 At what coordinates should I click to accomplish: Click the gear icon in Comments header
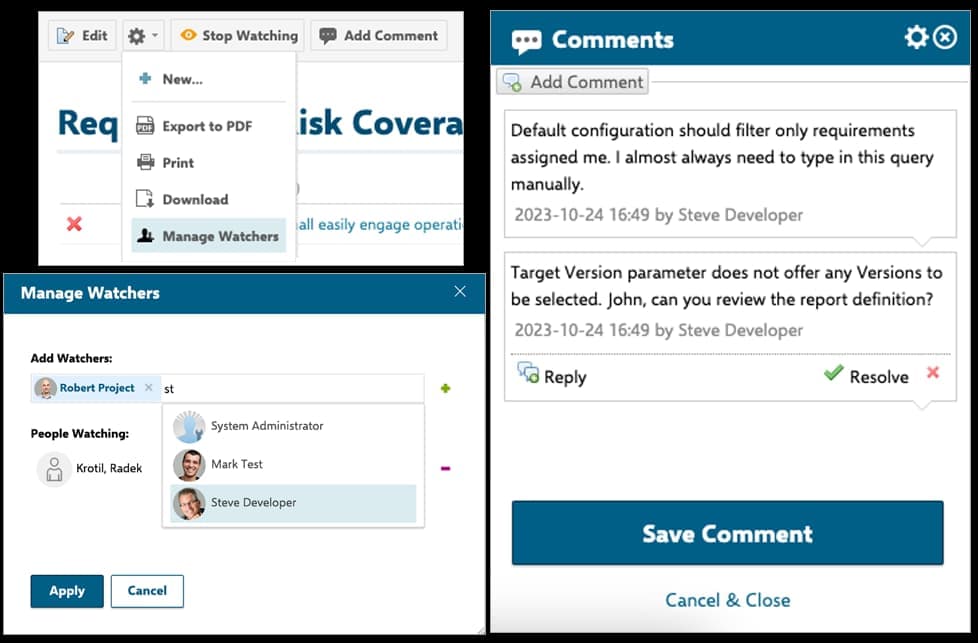[x=916, y=38]
